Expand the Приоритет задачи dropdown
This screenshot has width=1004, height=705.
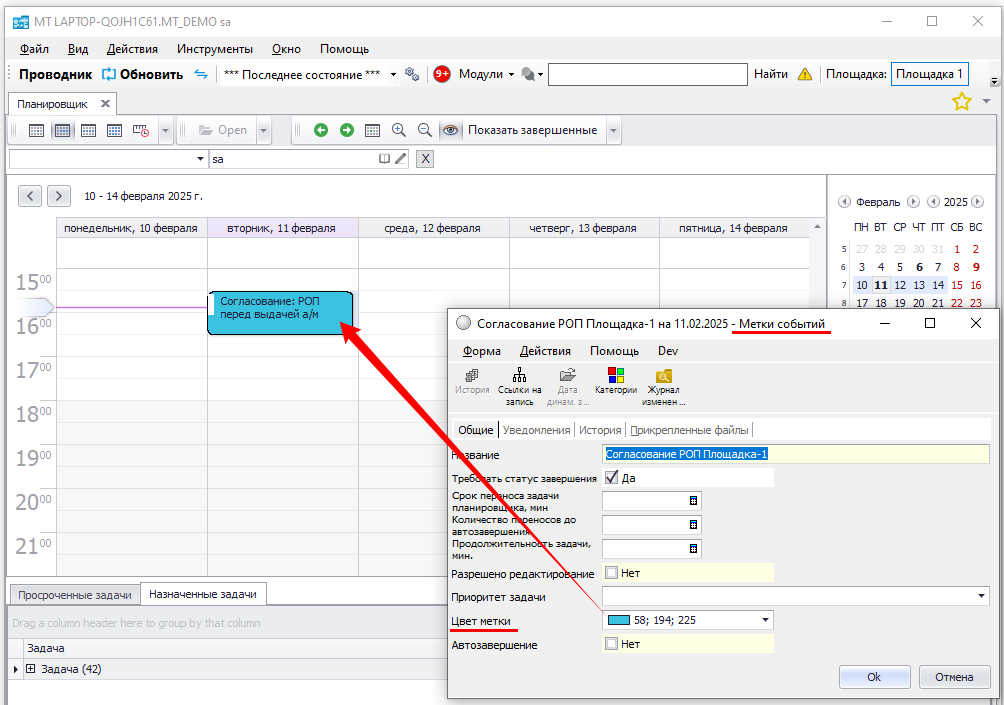[x=982, y=597]
